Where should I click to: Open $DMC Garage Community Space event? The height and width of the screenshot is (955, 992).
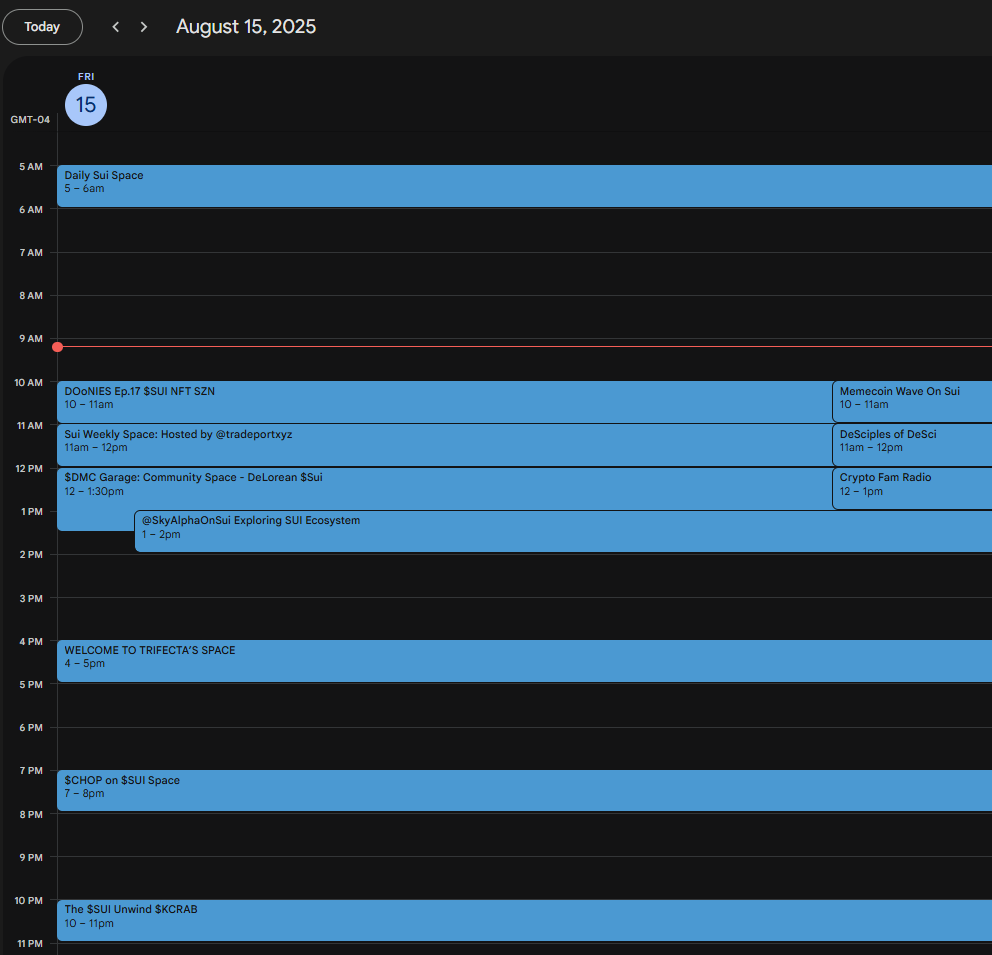point(445,488)
